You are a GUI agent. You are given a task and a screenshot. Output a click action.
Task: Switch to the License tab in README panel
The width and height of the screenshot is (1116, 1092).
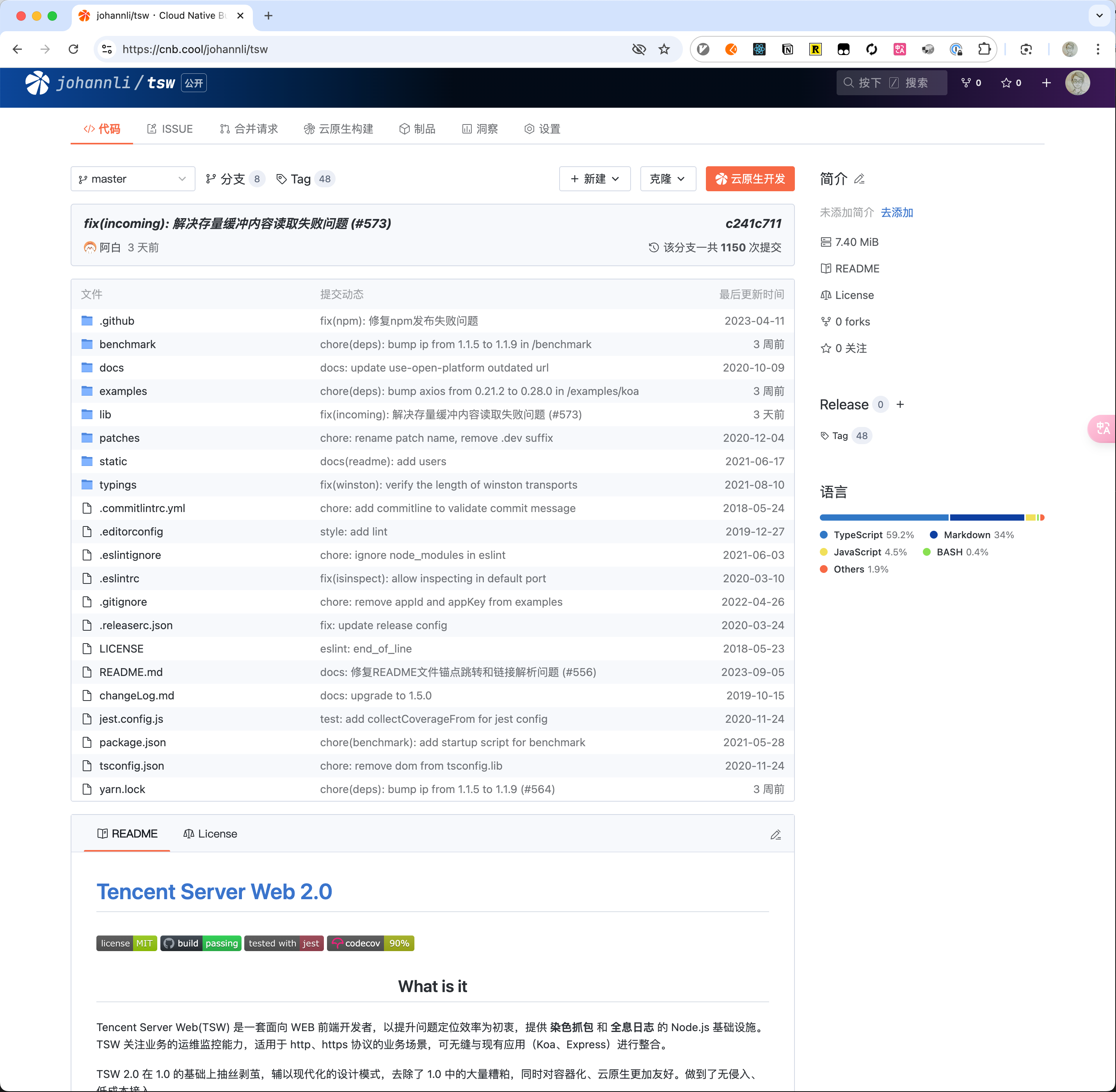210,834
